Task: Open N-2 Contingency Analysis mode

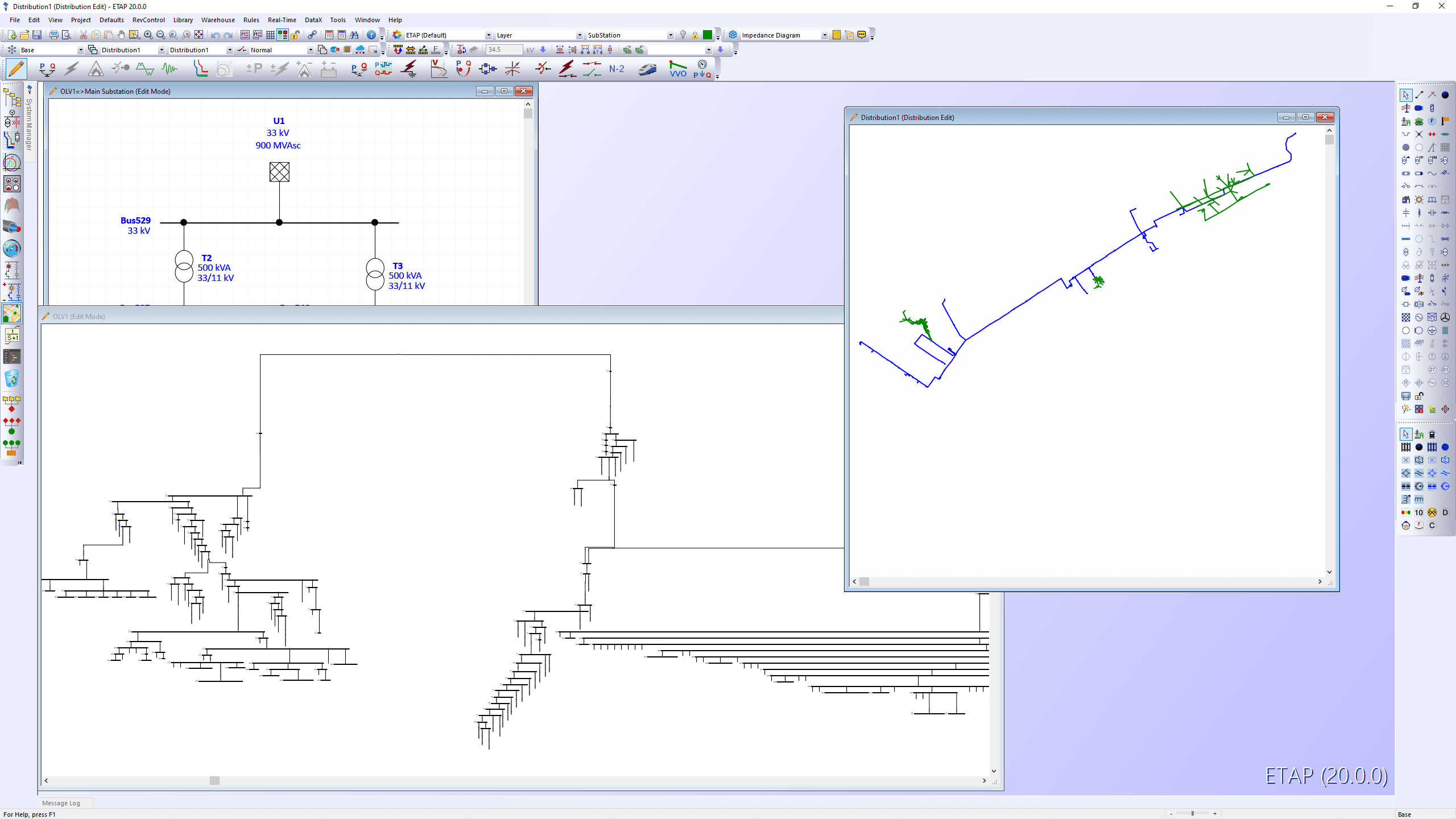Action: 617,69
